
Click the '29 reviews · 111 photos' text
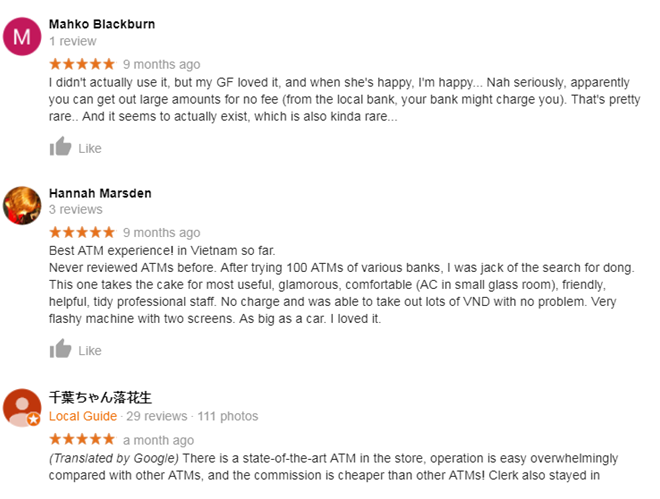192,416
